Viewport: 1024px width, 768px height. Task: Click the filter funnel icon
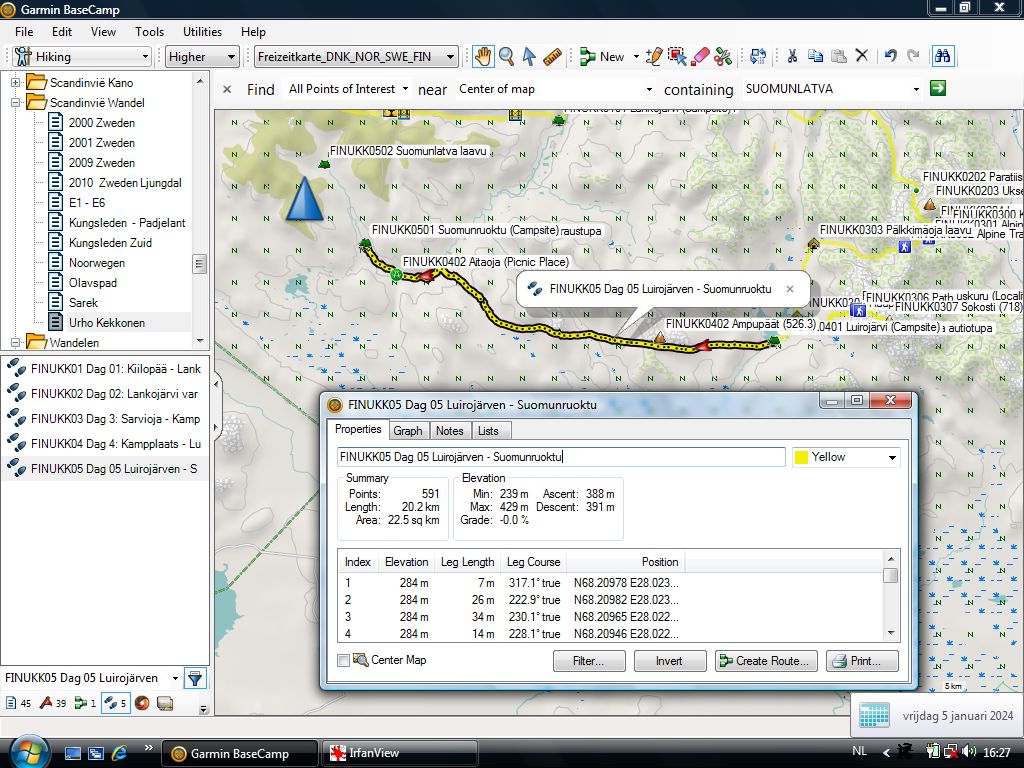pos(195,678)
